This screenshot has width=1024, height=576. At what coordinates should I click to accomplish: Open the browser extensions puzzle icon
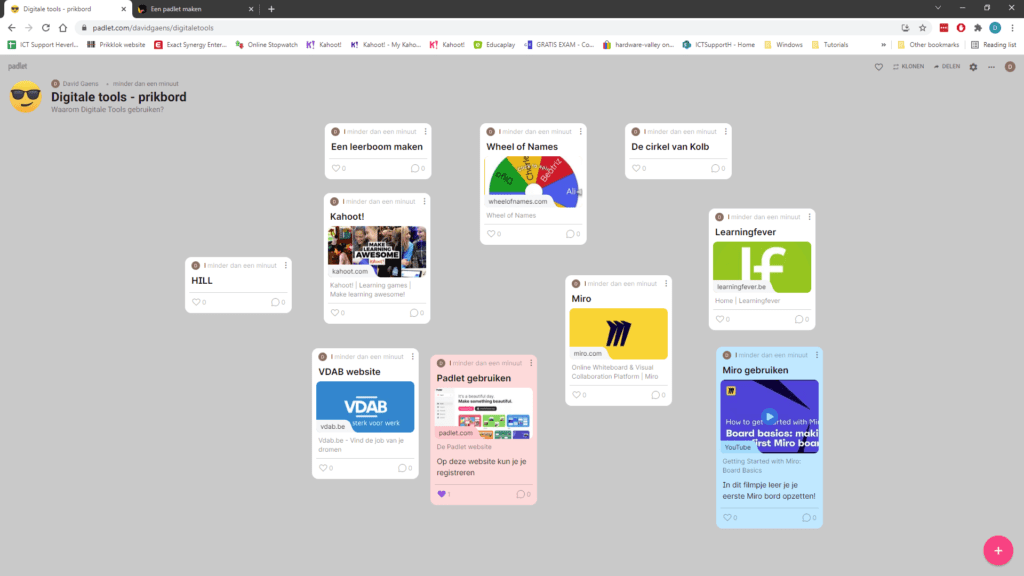tap(978, 27)
